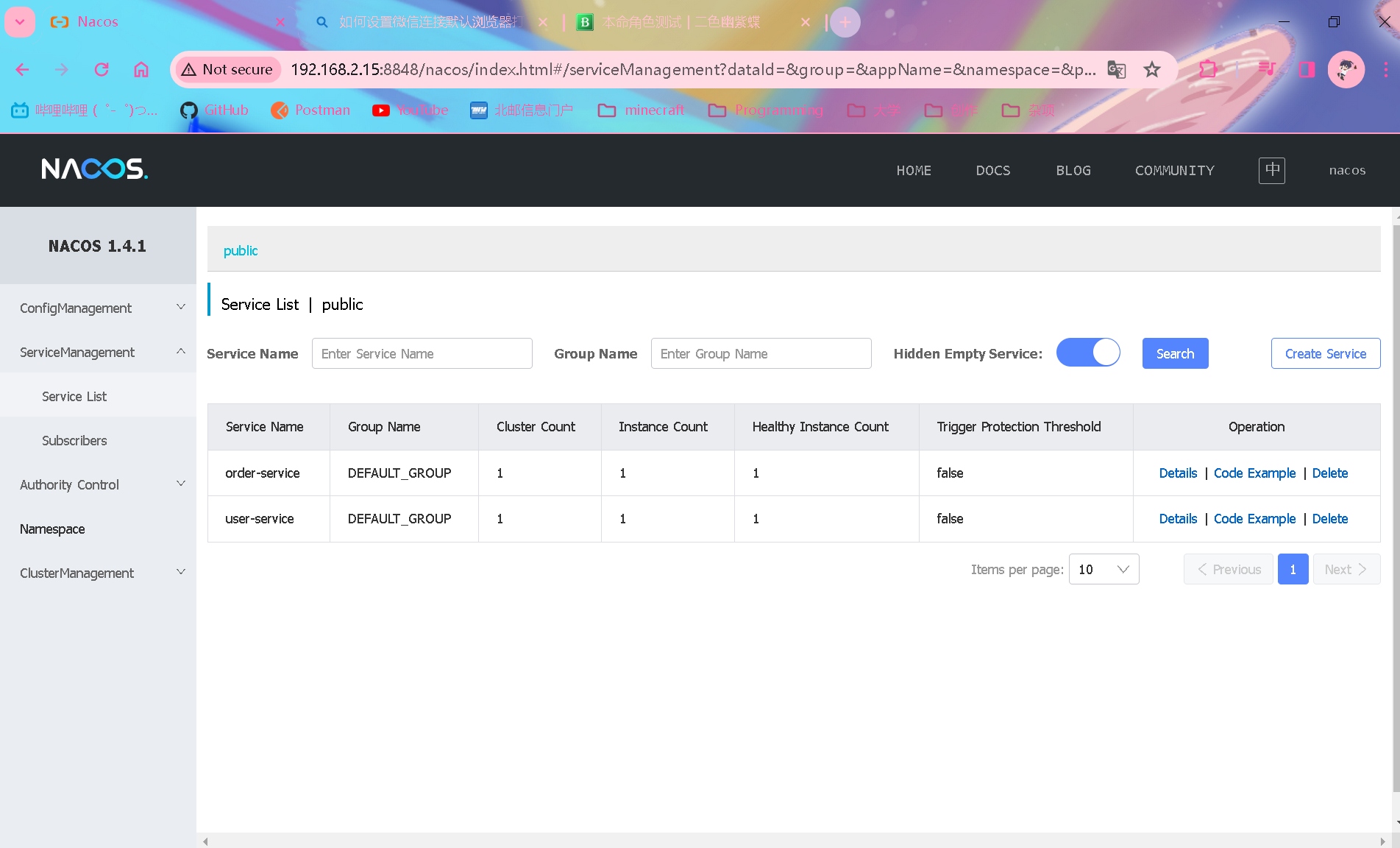Open the tab search dropdown

coord(20,22)
